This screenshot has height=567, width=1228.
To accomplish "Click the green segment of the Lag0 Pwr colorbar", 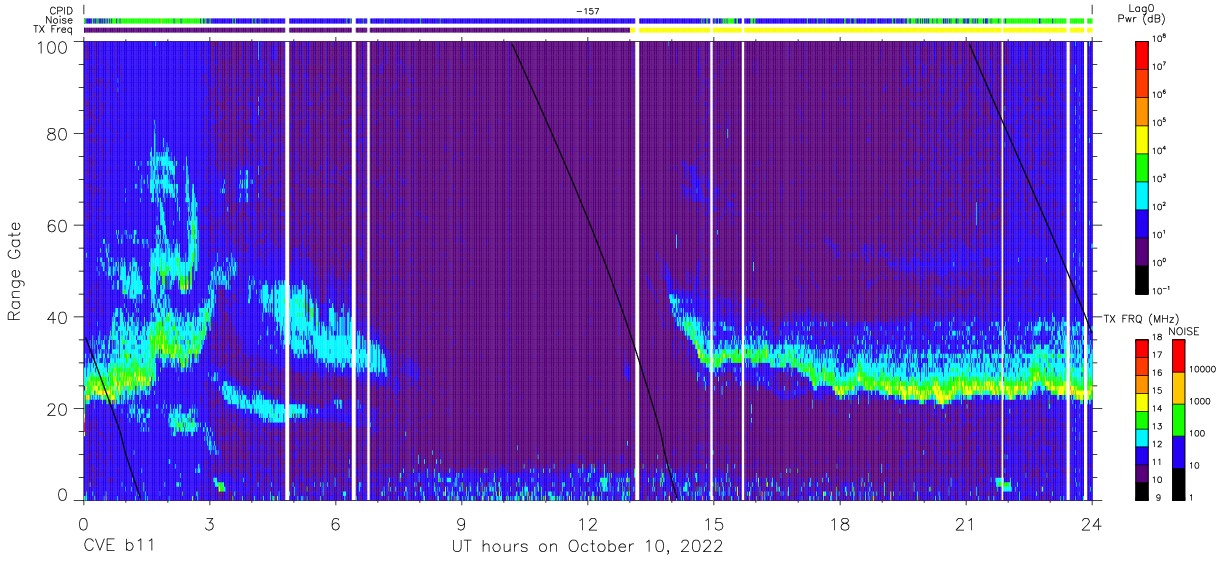I will coord(1142,167).
